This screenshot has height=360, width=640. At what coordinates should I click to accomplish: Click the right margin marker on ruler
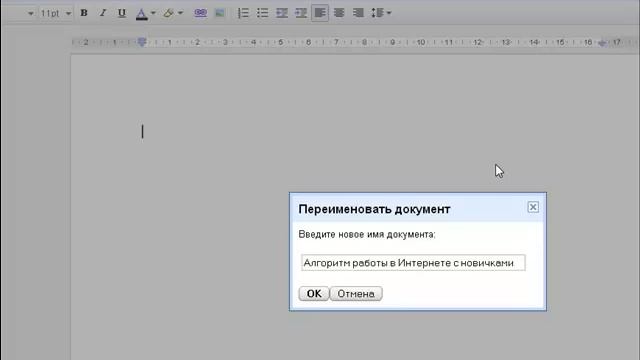(x=602, y=42)
